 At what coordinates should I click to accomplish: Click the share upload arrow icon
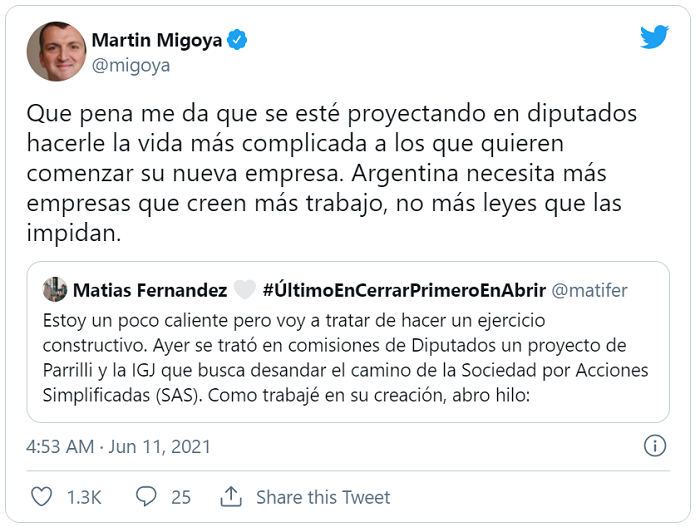pyautogui.click(x=231, y=497)
